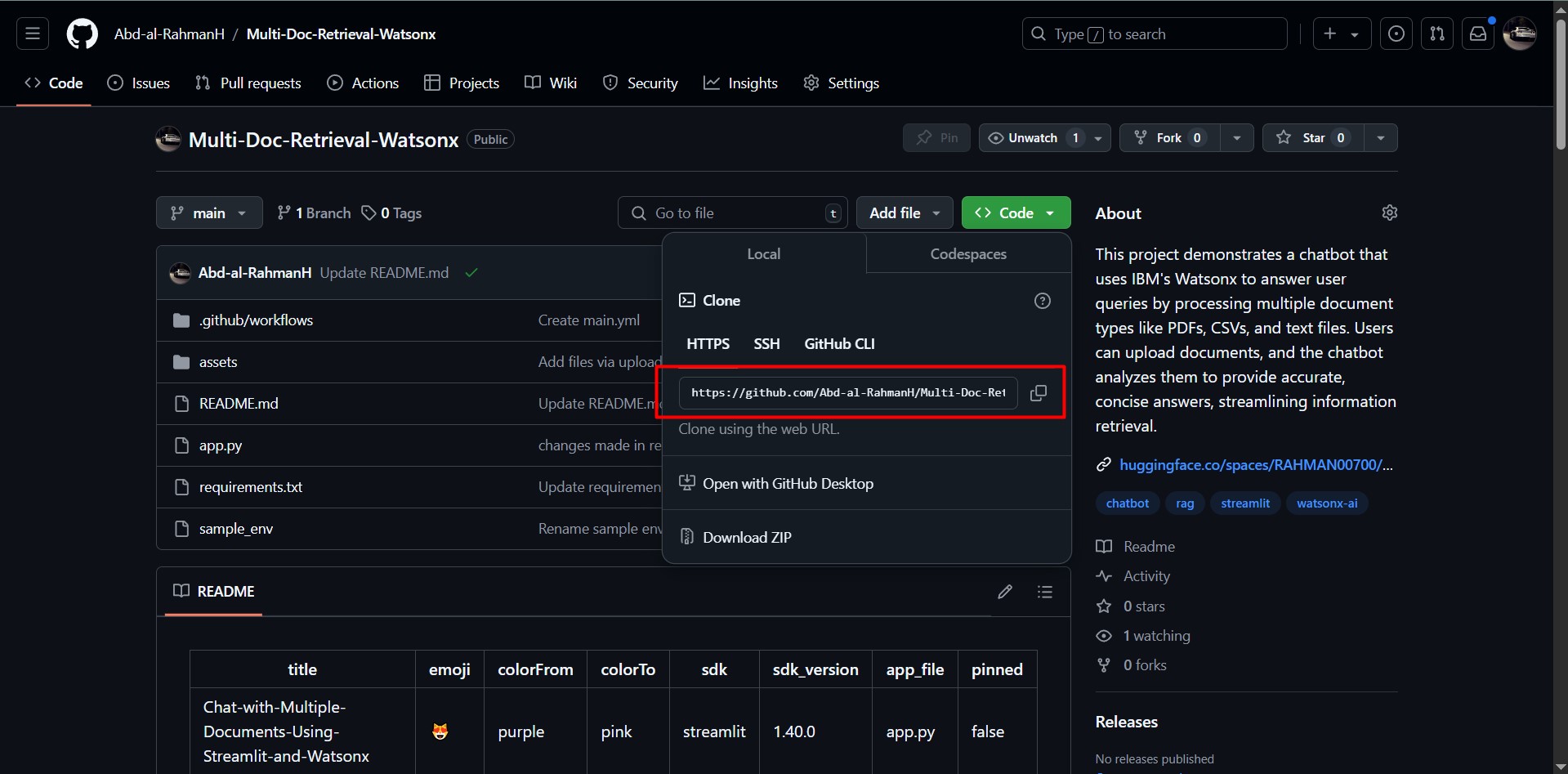This screenshot has height=774, width=1568.
Task: Go to GitHub home via Octocat logo
Action: (x=83, y=34)
